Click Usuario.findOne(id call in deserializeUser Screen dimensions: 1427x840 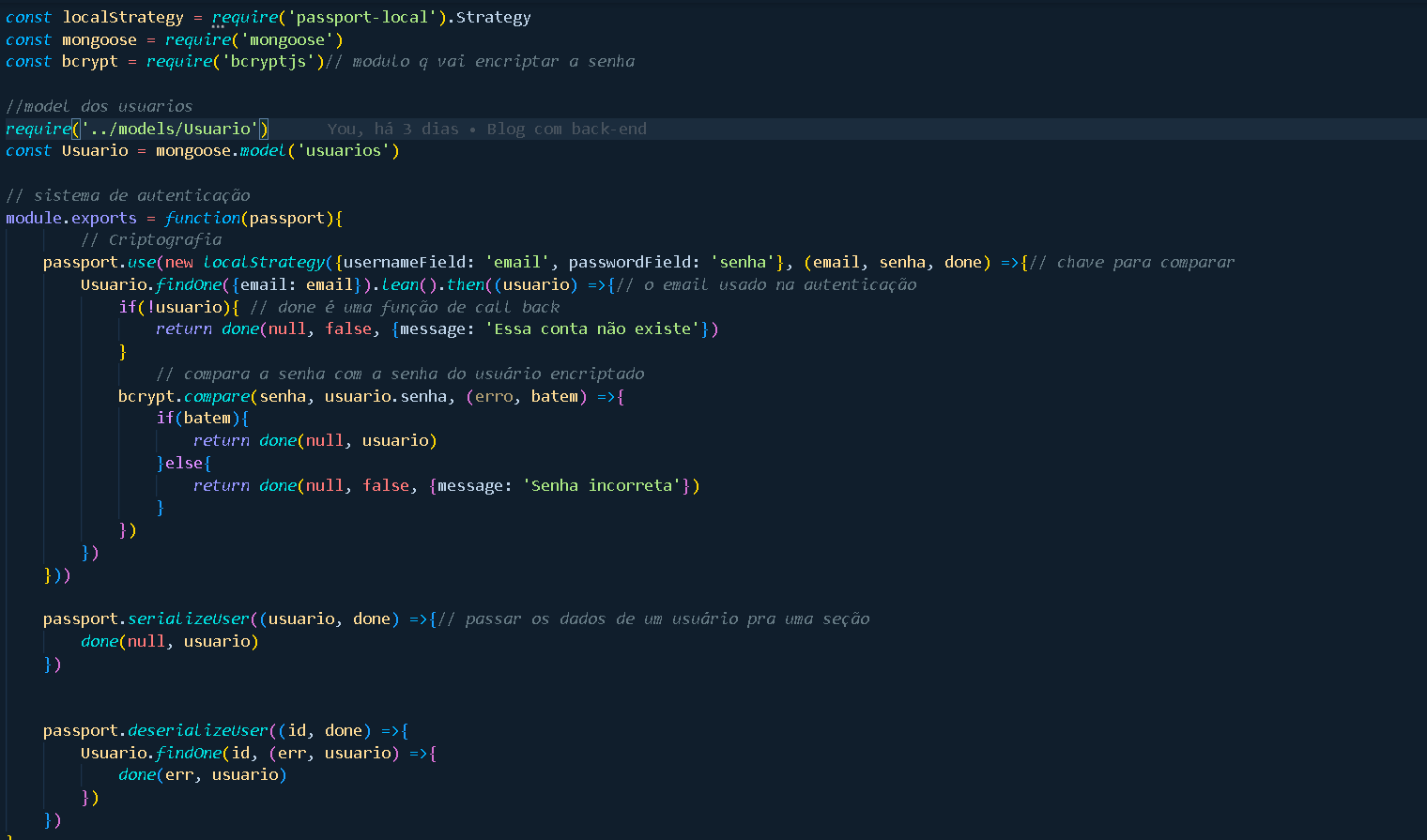click(165, 753)
